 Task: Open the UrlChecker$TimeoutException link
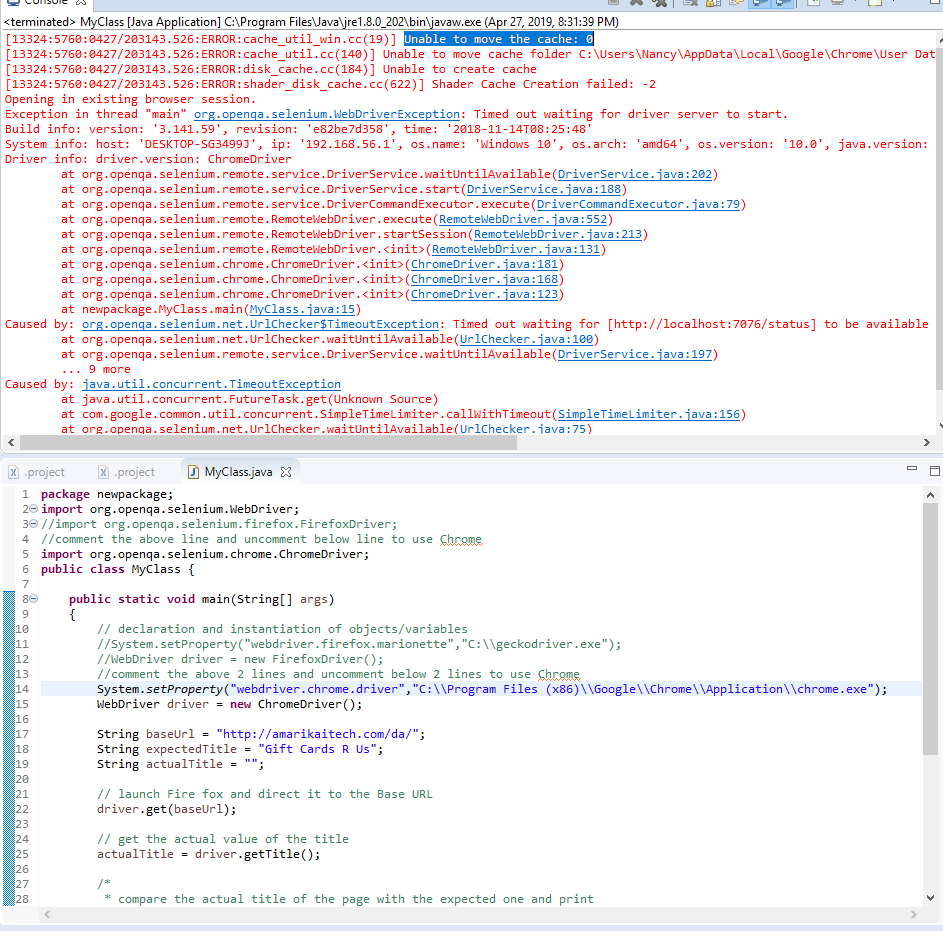[x=260, y=324]
